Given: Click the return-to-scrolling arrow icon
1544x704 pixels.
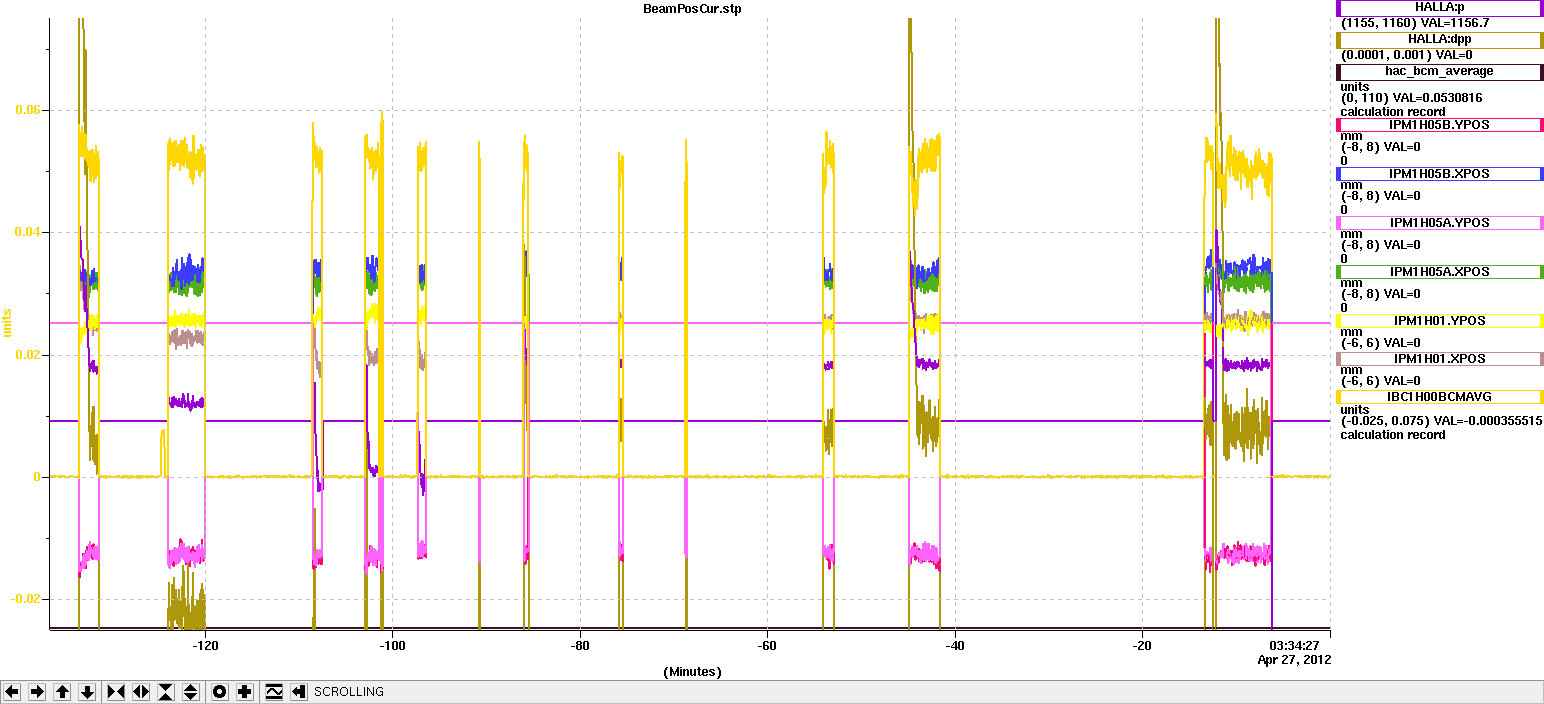Looking at the screenshot, I should pos(298,692).
